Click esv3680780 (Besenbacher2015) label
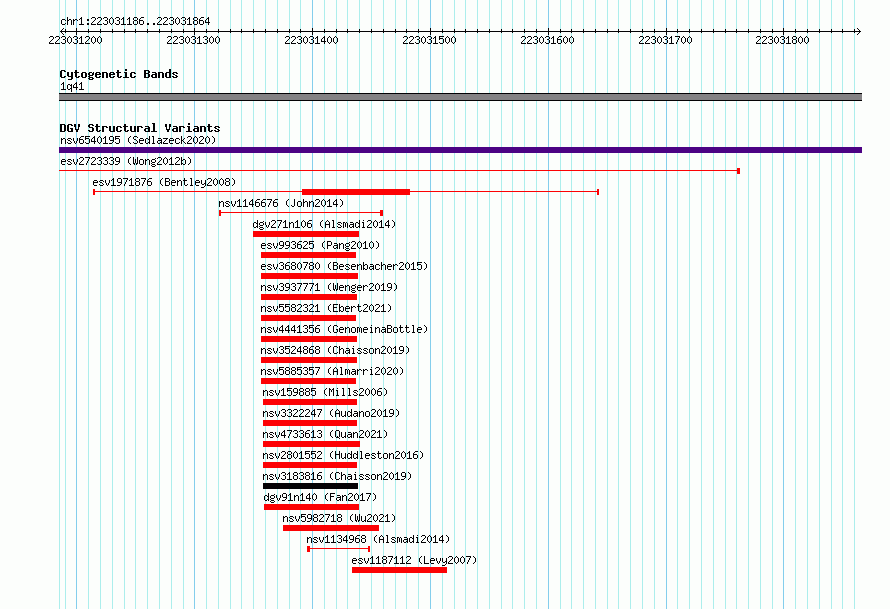This screenshot has height=609, width=890. [344, 266]
